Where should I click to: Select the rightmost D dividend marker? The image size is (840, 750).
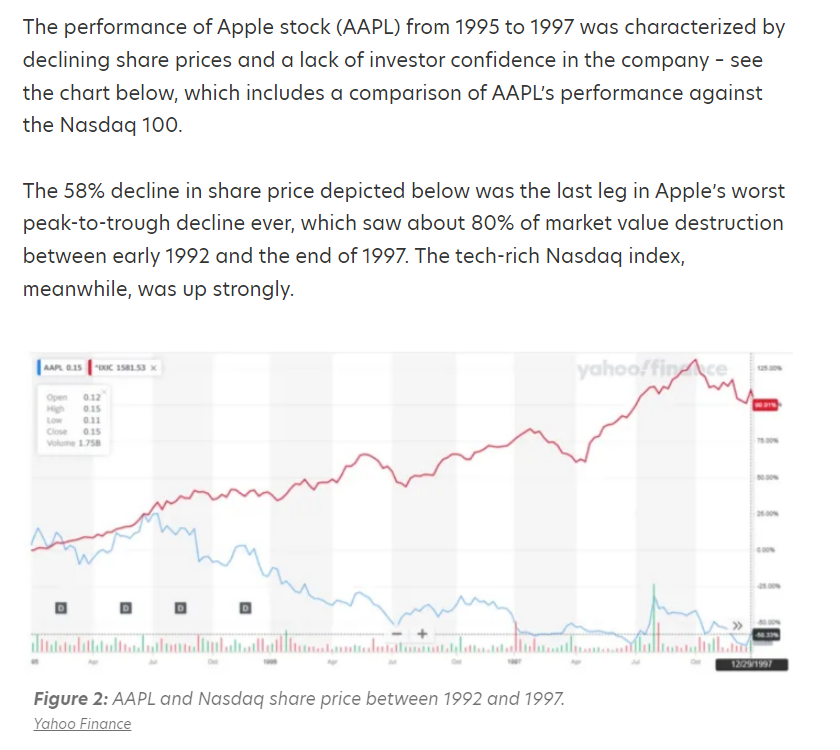point(245,607)
